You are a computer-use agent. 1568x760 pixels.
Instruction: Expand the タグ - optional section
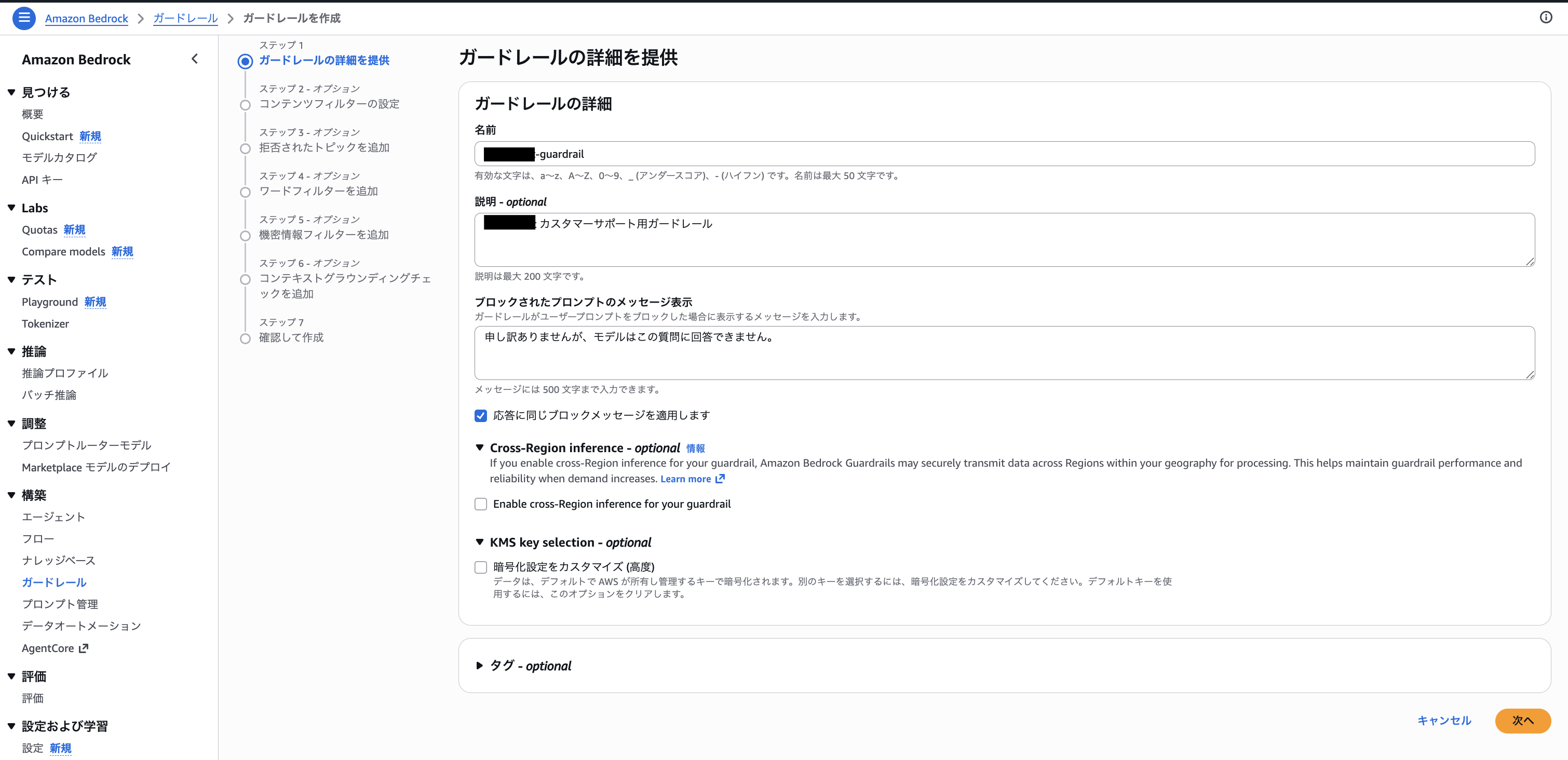pos(480,666)
